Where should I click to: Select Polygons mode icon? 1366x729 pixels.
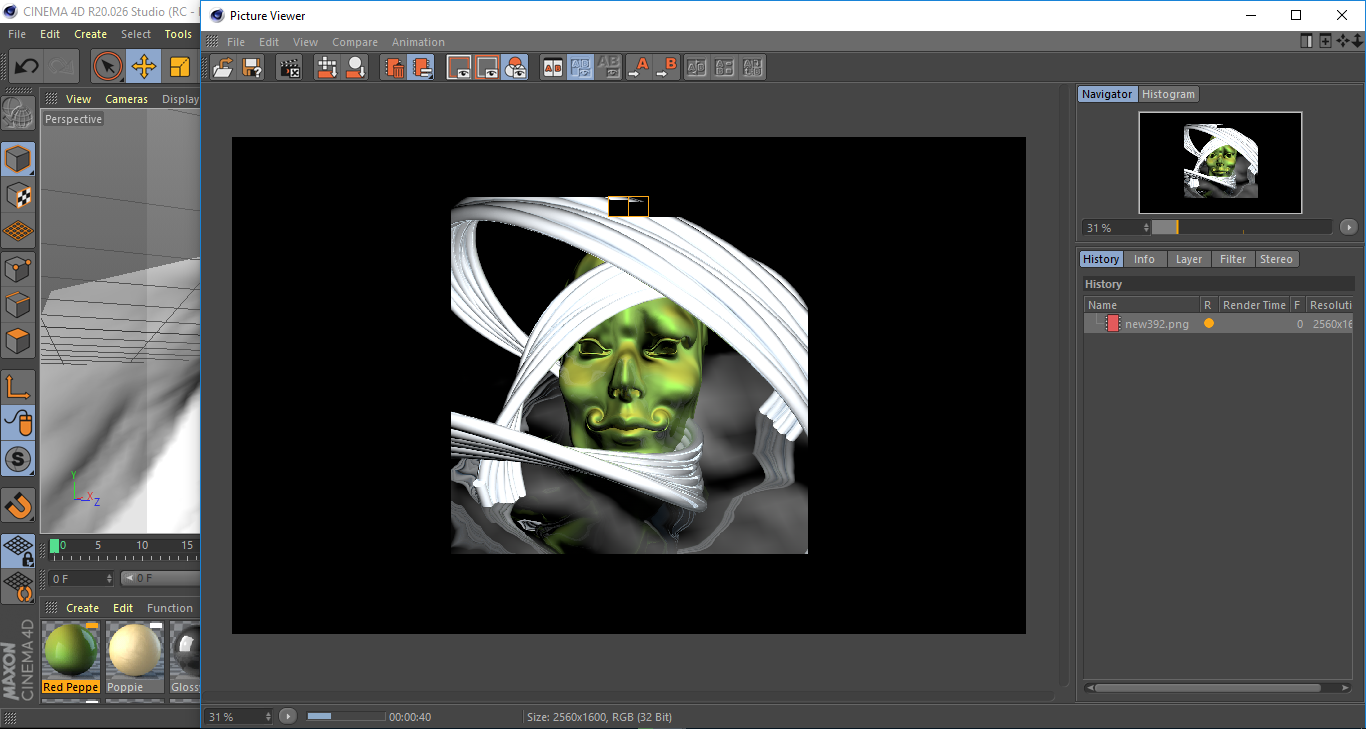click(x=18, y=342)
